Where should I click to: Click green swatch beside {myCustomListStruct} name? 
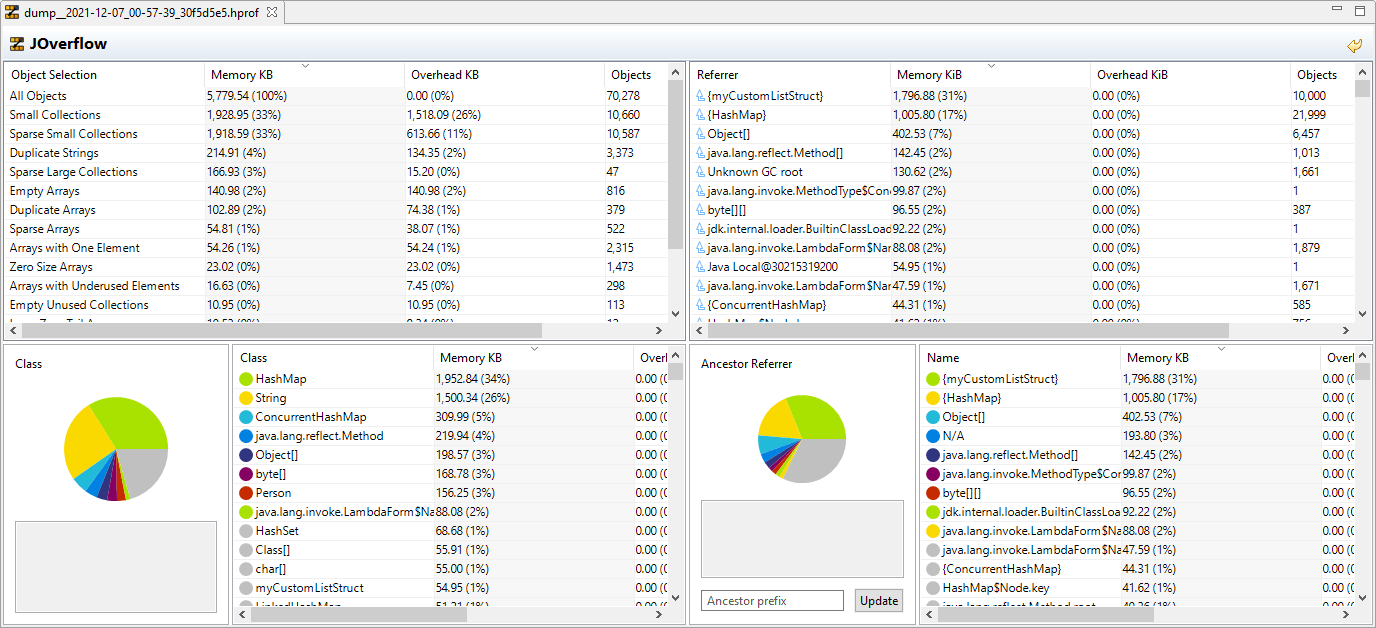point(933,379)
